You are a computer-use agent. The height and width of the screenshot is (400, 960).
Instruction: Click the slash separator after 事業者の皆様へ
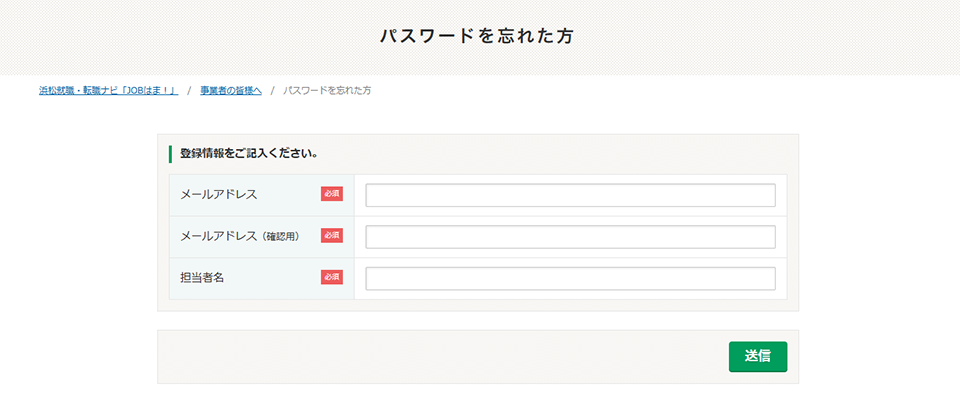point(272,91)
